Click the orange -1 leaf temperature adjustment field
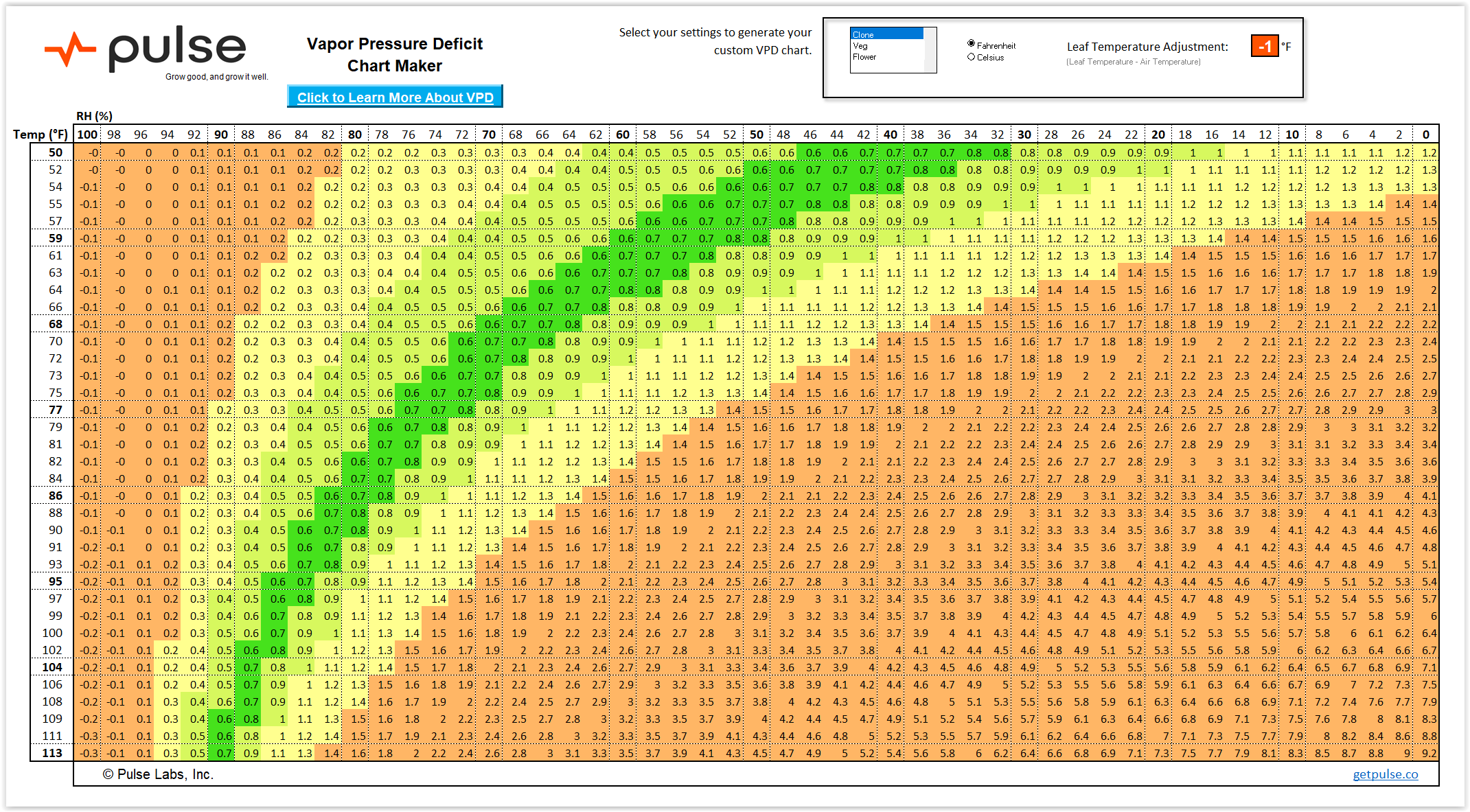The width and height of the screenshot is (1470, 812). point(1264,47)
